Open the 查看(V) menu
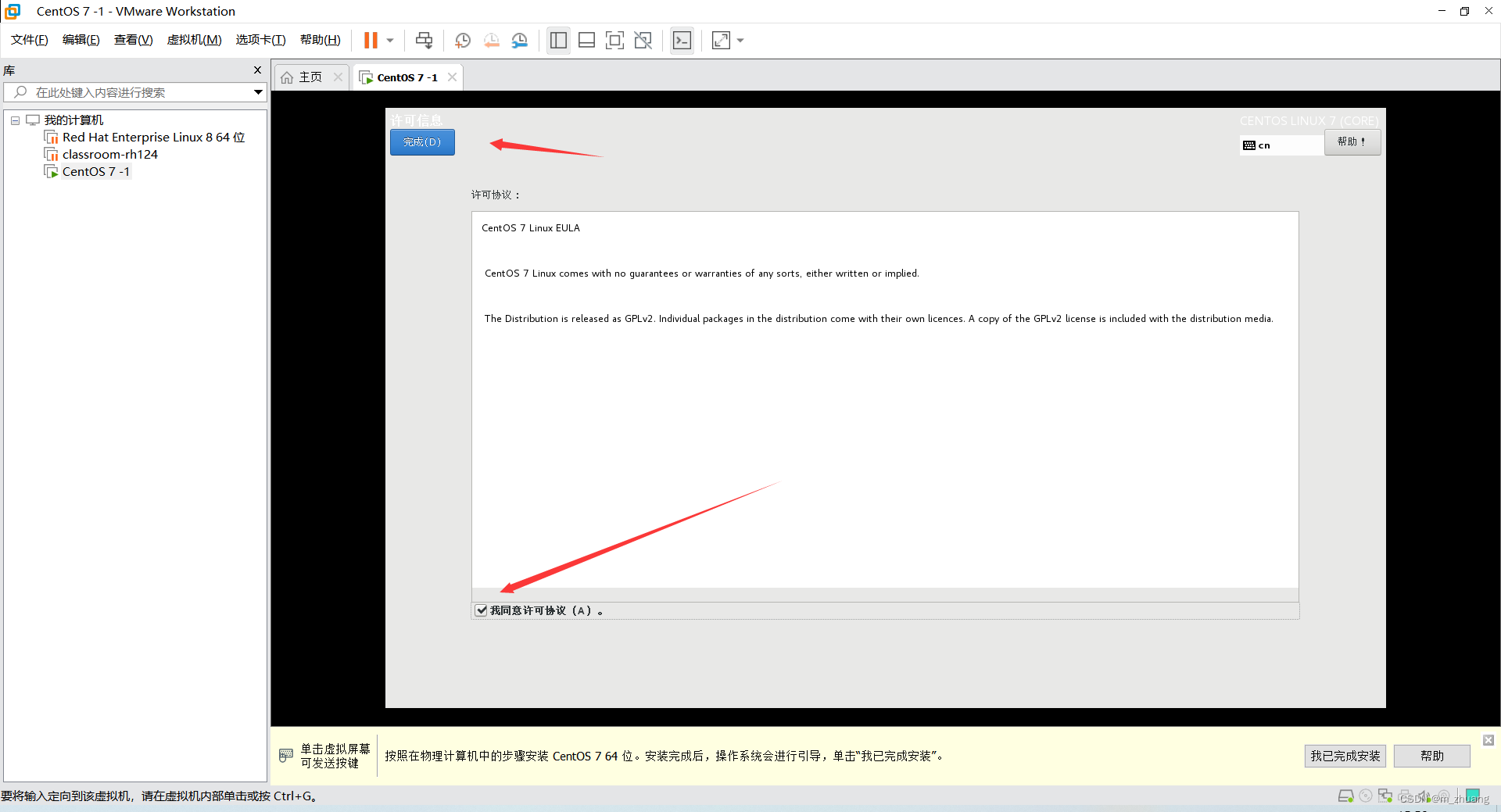Image resolution: width=1501 pixels, height=812 pixels. tap(133, 40)
